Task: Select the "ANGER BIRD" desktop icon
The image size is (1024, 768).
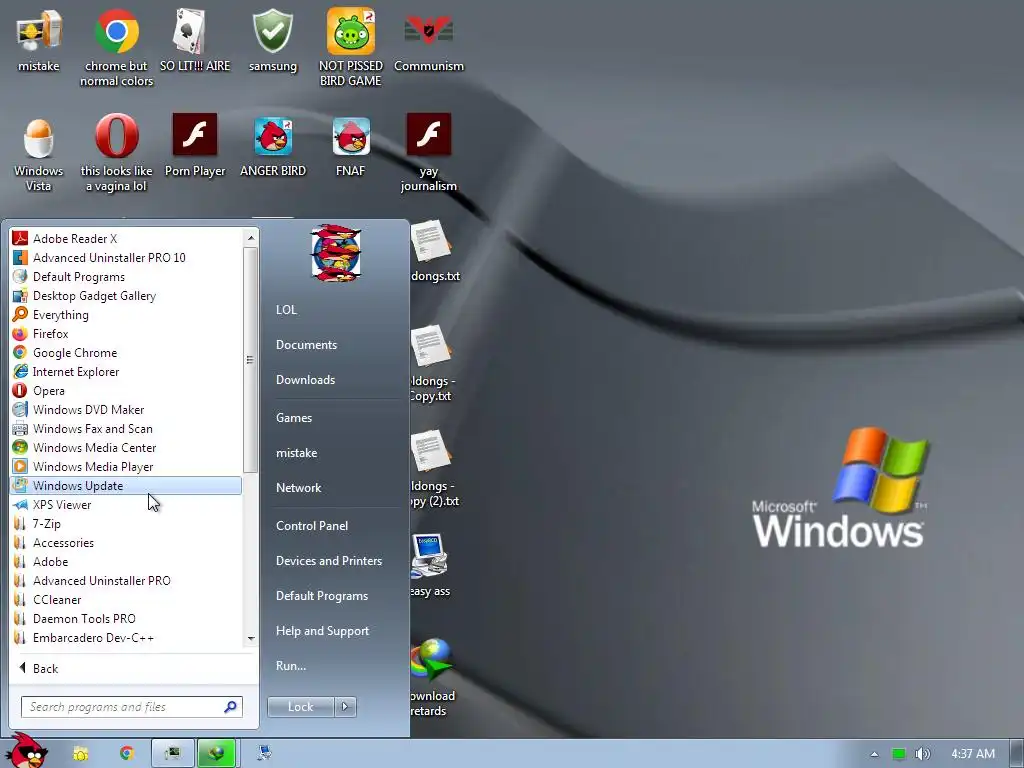Action: tap(273, 148)
